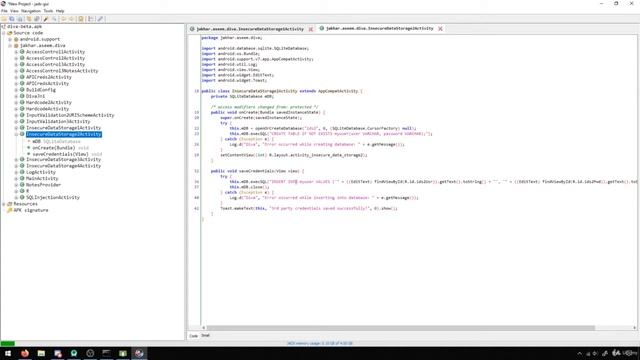Switch to the Smali bottom tab
The width and height of the screenshot is (640, 360).
(x=205, y=336)
